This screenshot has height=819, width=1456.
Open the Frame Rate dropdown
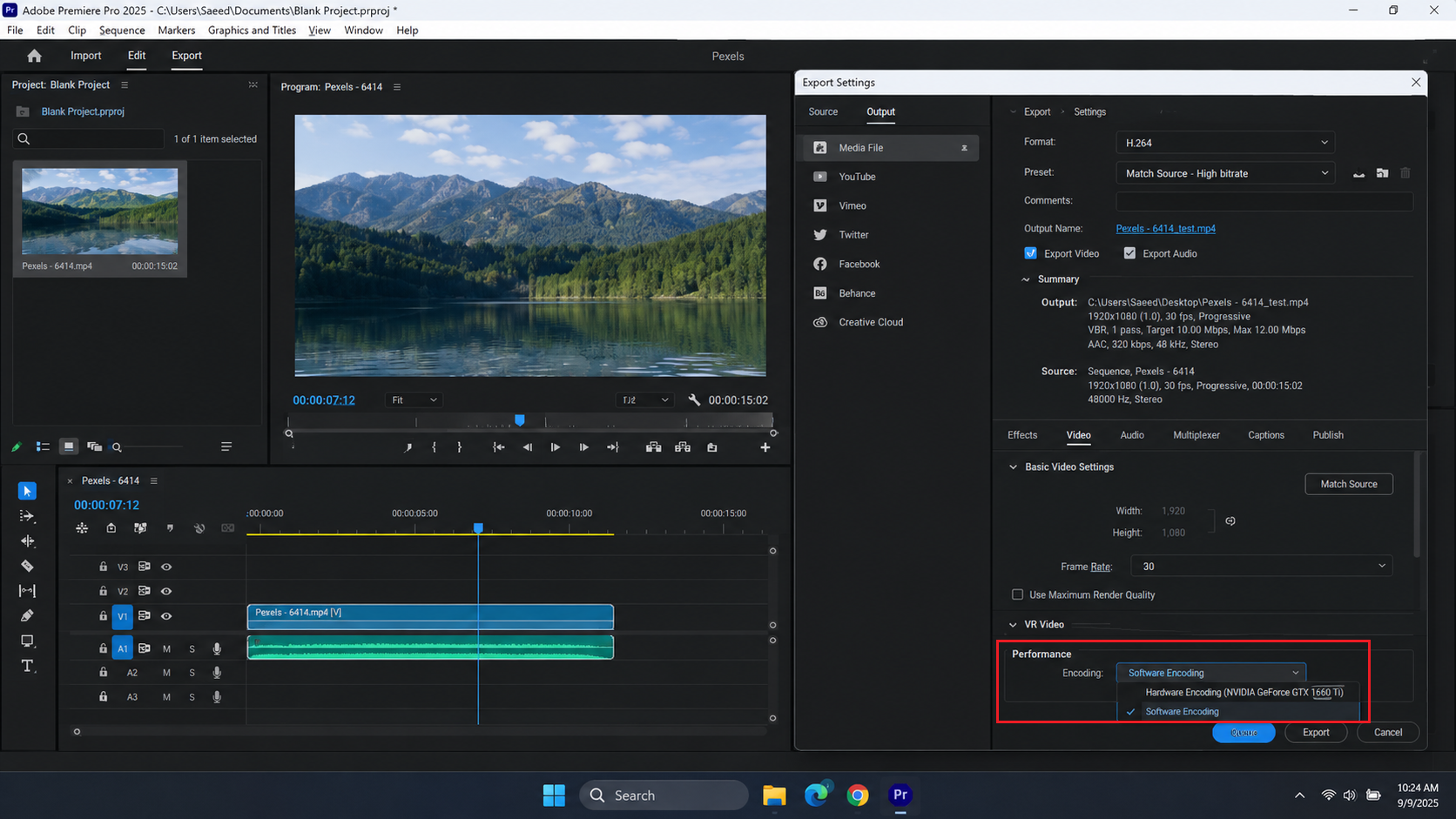pyautogui.click(x=1261, y=567)
